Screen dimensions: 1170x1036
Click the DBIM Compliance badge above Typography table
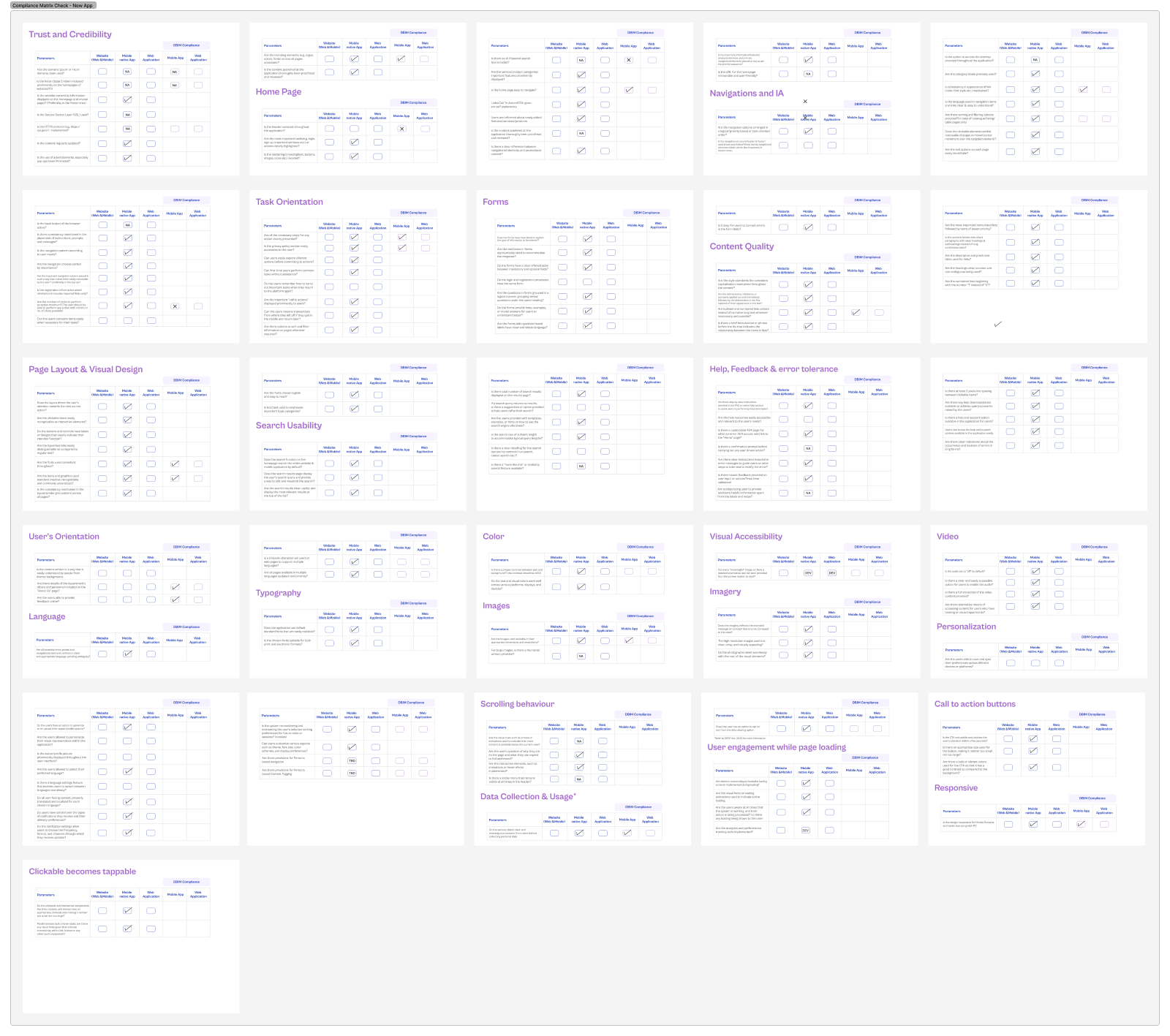(414, 604)
